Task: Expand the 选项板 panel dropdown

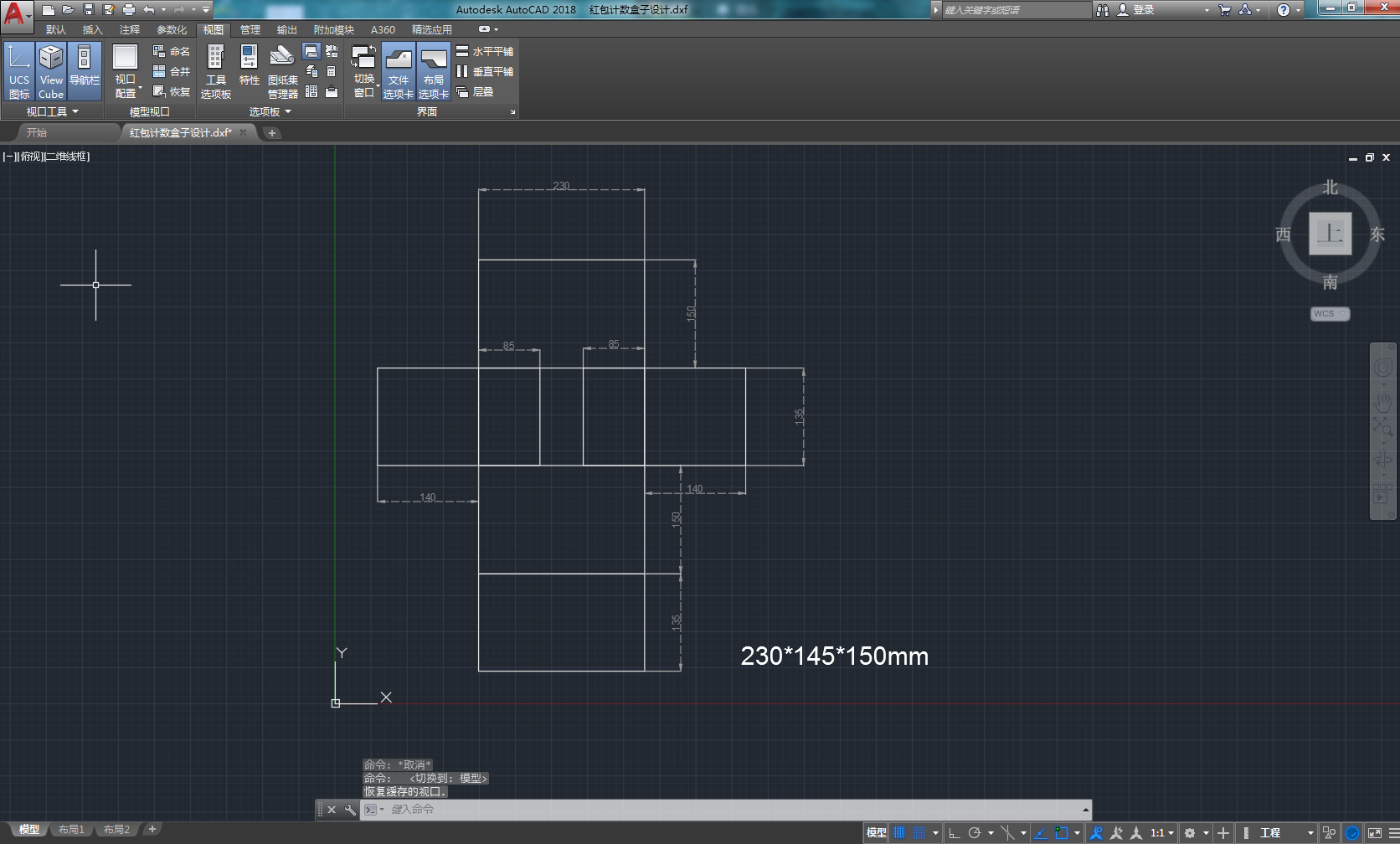Action: click(x=270, y=111)
